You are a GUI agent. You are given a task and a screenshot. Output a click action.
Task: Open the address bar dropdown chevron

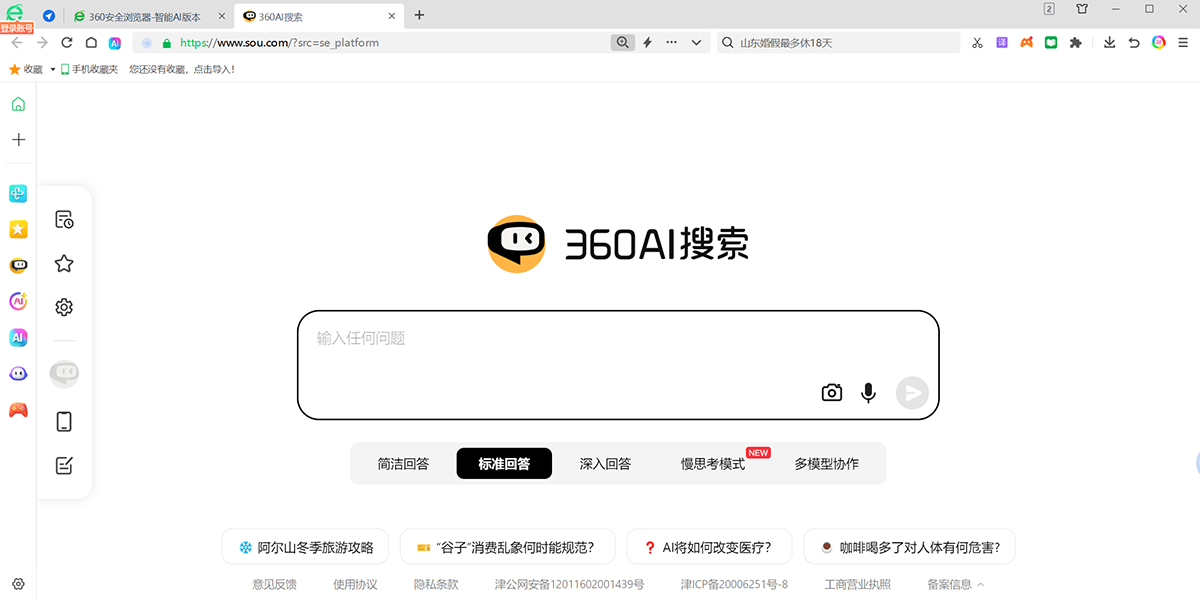696,42
